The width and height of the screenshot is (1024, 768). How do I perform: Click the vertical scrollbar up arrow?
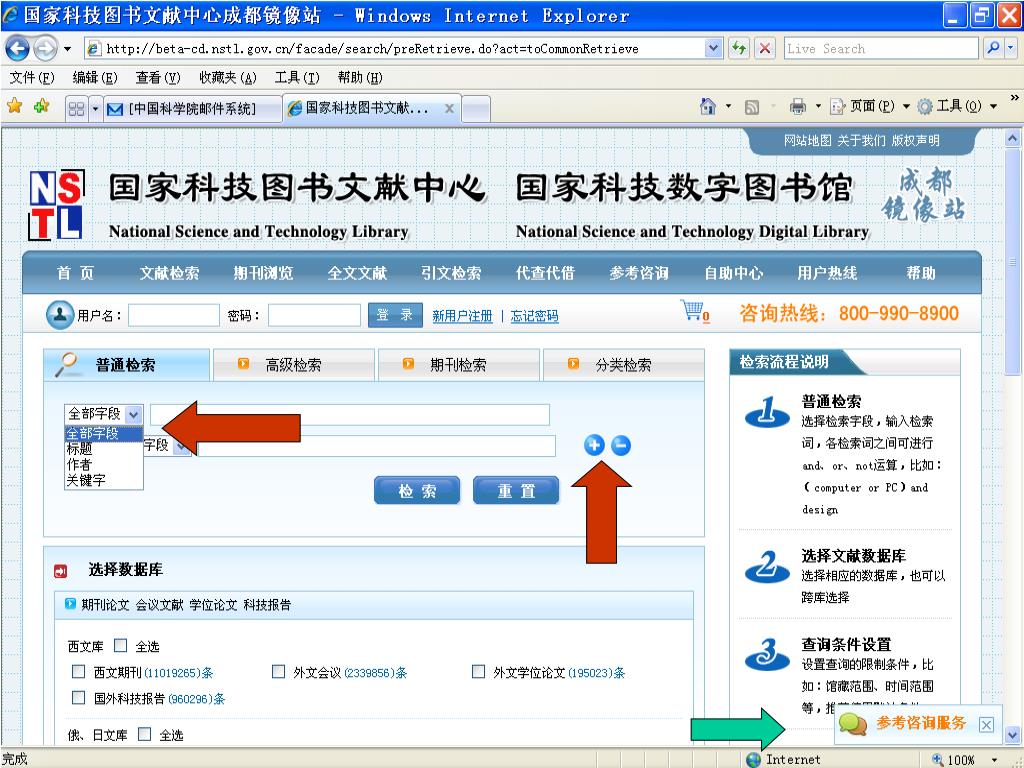1012,138
